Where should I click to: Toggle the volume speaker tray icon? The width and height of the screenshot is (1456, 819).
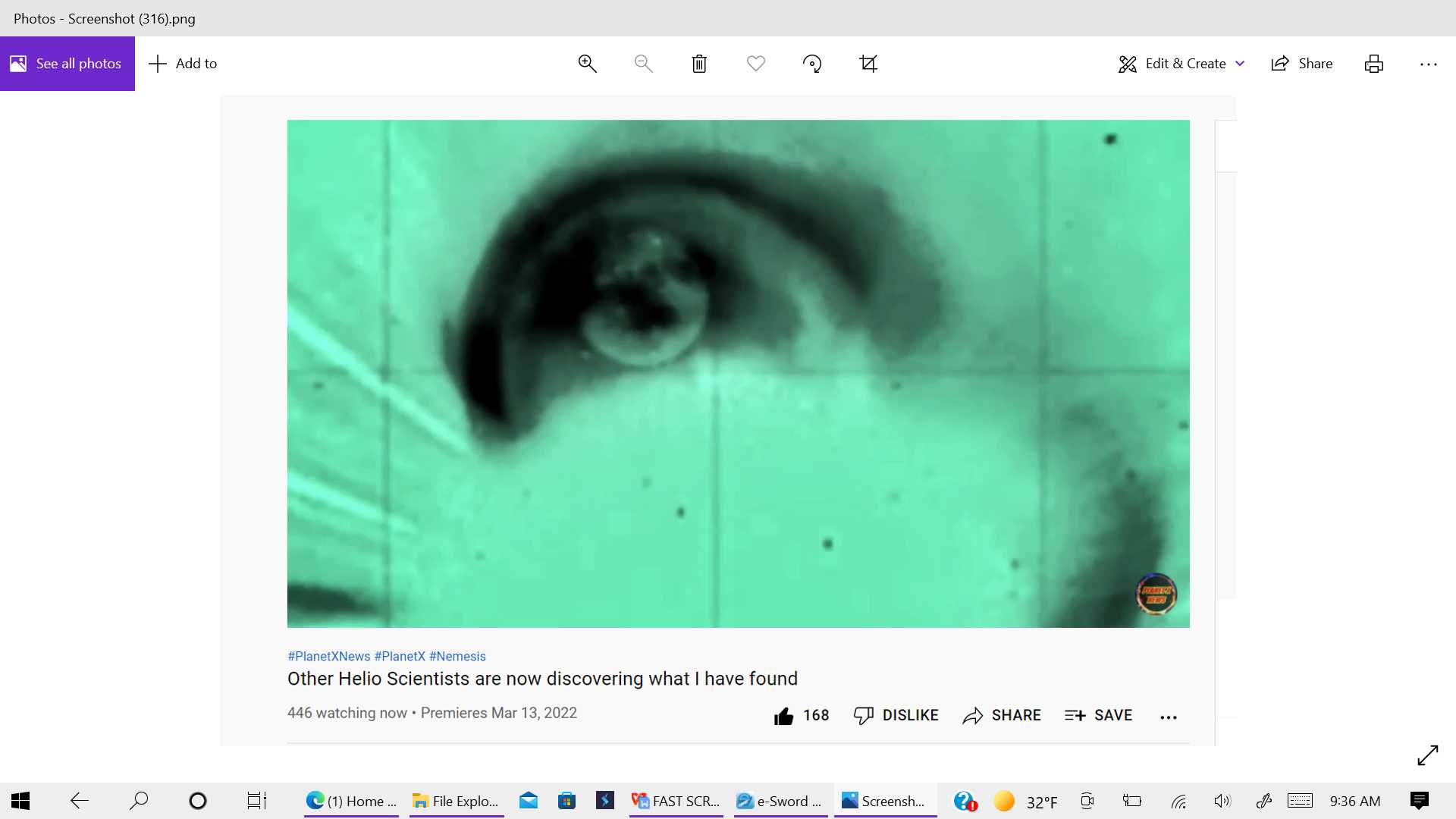1222,801
